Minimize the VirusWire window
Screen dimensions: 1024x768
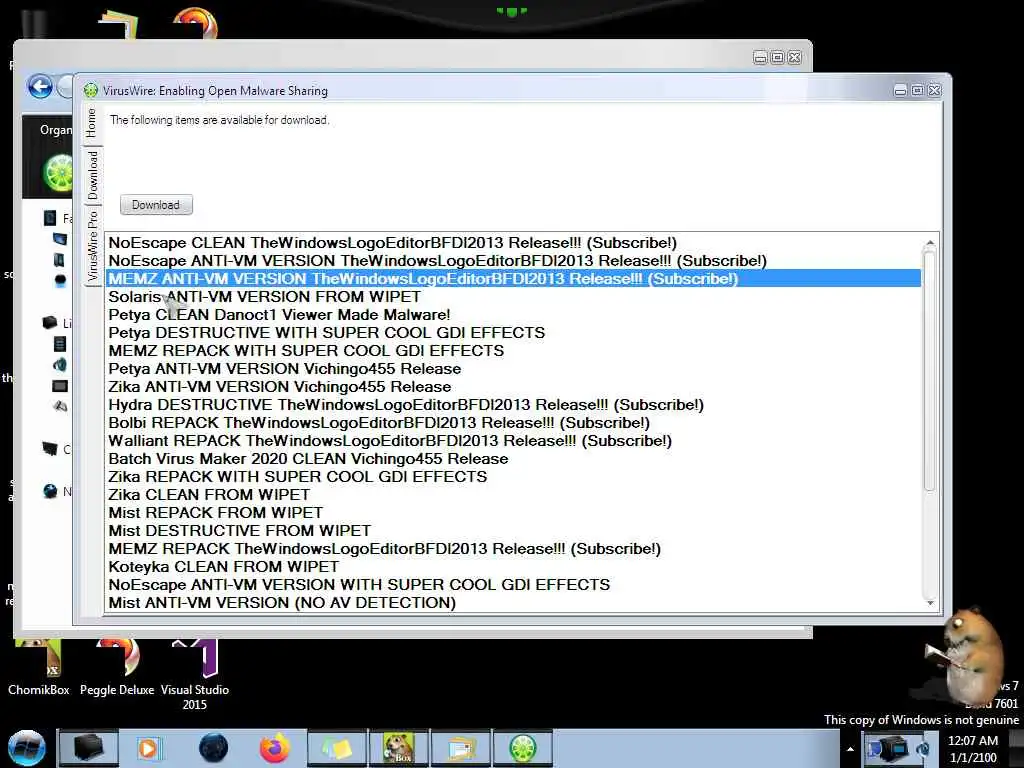(900, 90)
